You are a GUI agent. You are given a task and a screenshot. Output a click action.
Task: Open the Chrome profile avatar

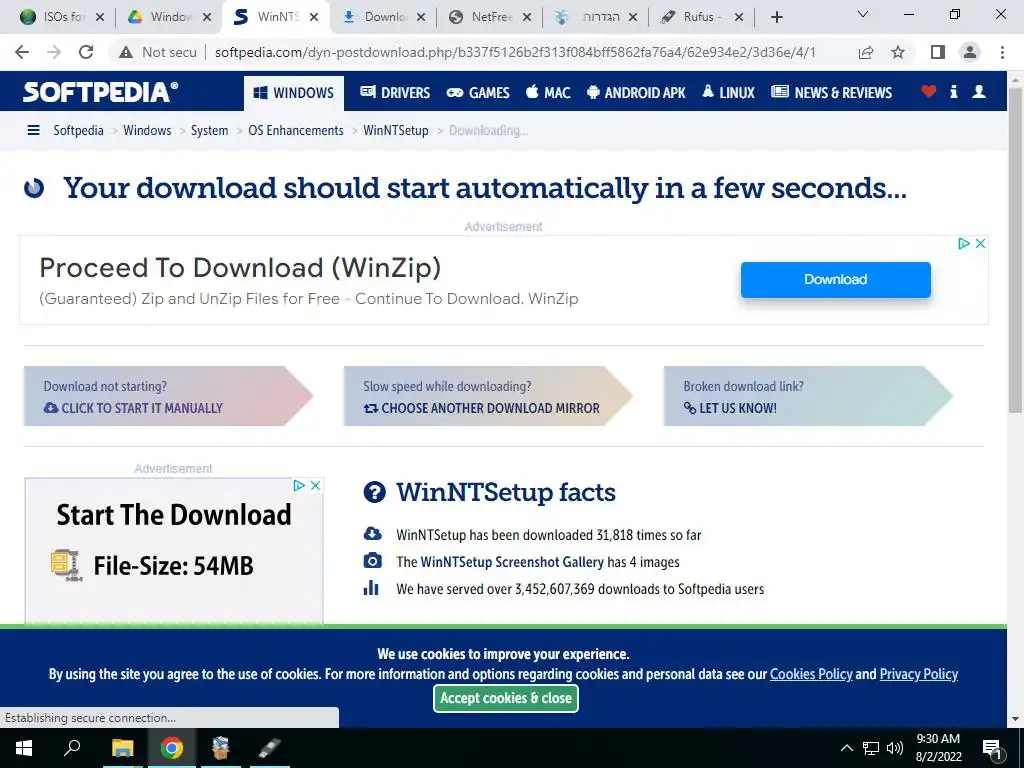point(970,52)
